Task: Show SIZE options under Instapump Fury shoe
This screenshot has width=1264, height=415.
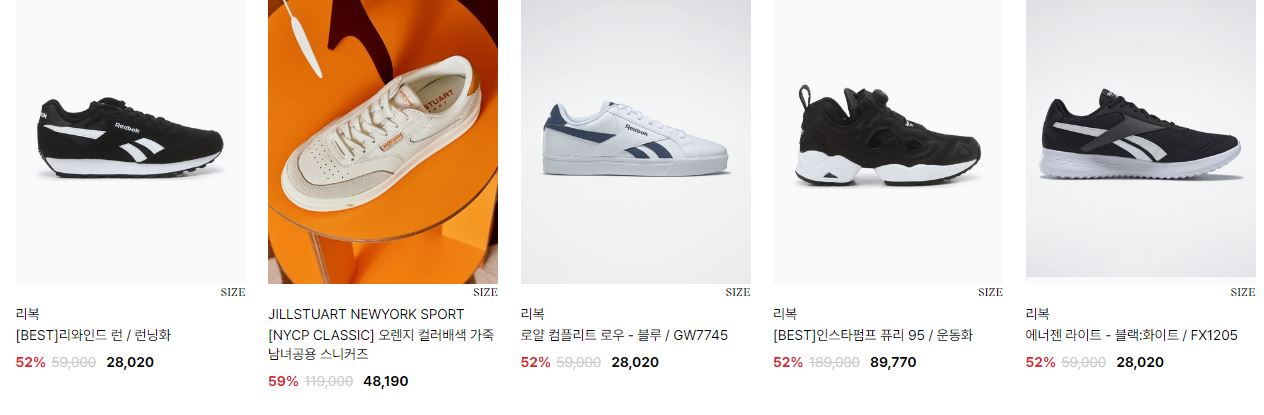Action: coord(990,292)
